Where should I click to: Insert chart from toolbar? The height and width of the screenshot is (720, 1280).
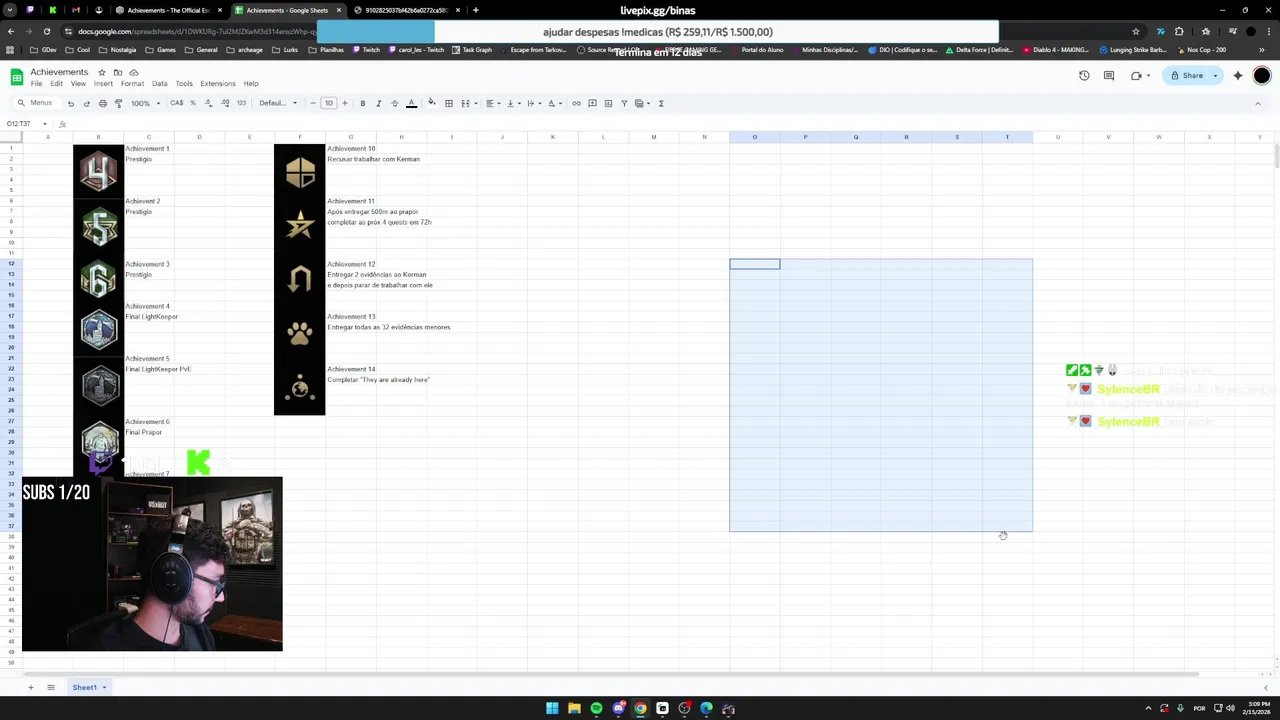(x=608, y=103)
